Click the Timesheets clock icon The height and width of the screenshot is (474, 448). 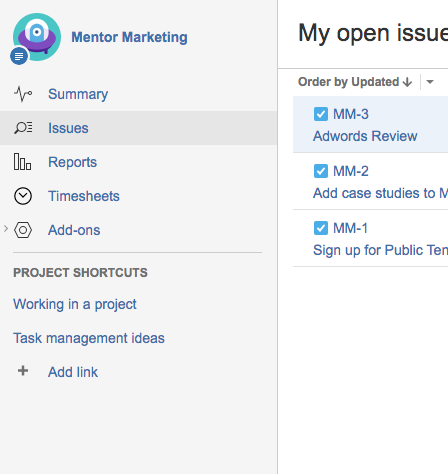pyautogui.click(x=23, y=196)
